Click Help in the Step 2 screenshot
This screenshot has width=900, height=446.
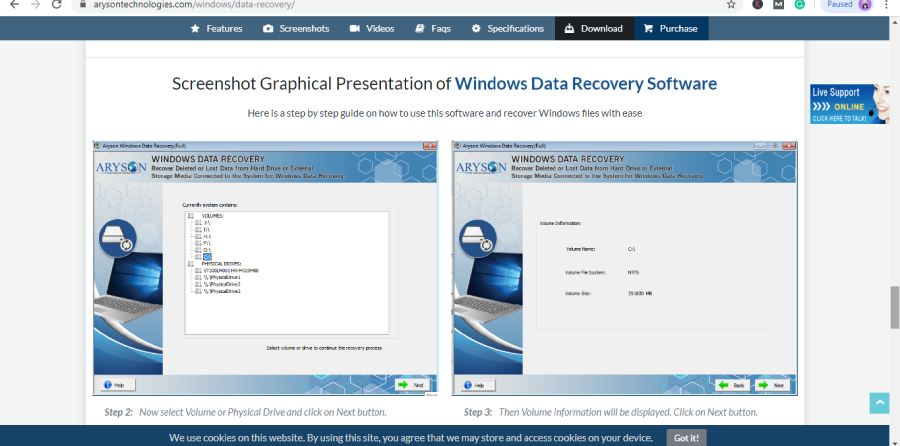point(118,385)
